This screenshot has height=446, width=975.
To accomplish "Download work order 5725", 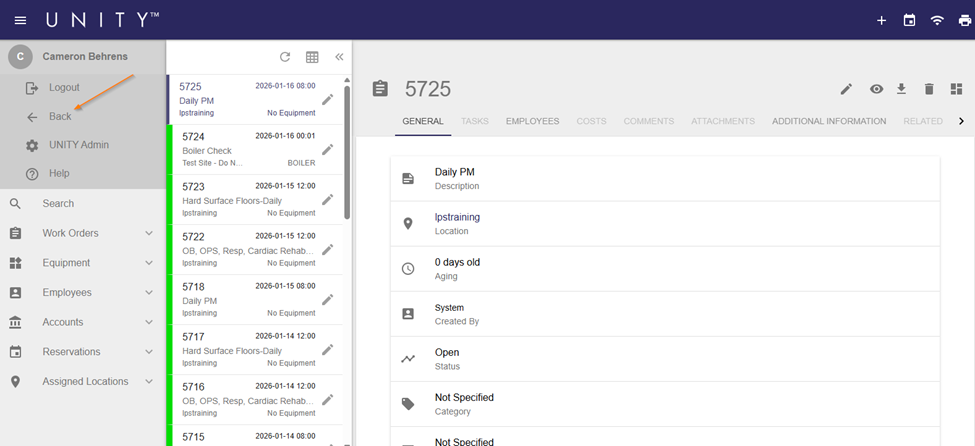I will 901,89.
